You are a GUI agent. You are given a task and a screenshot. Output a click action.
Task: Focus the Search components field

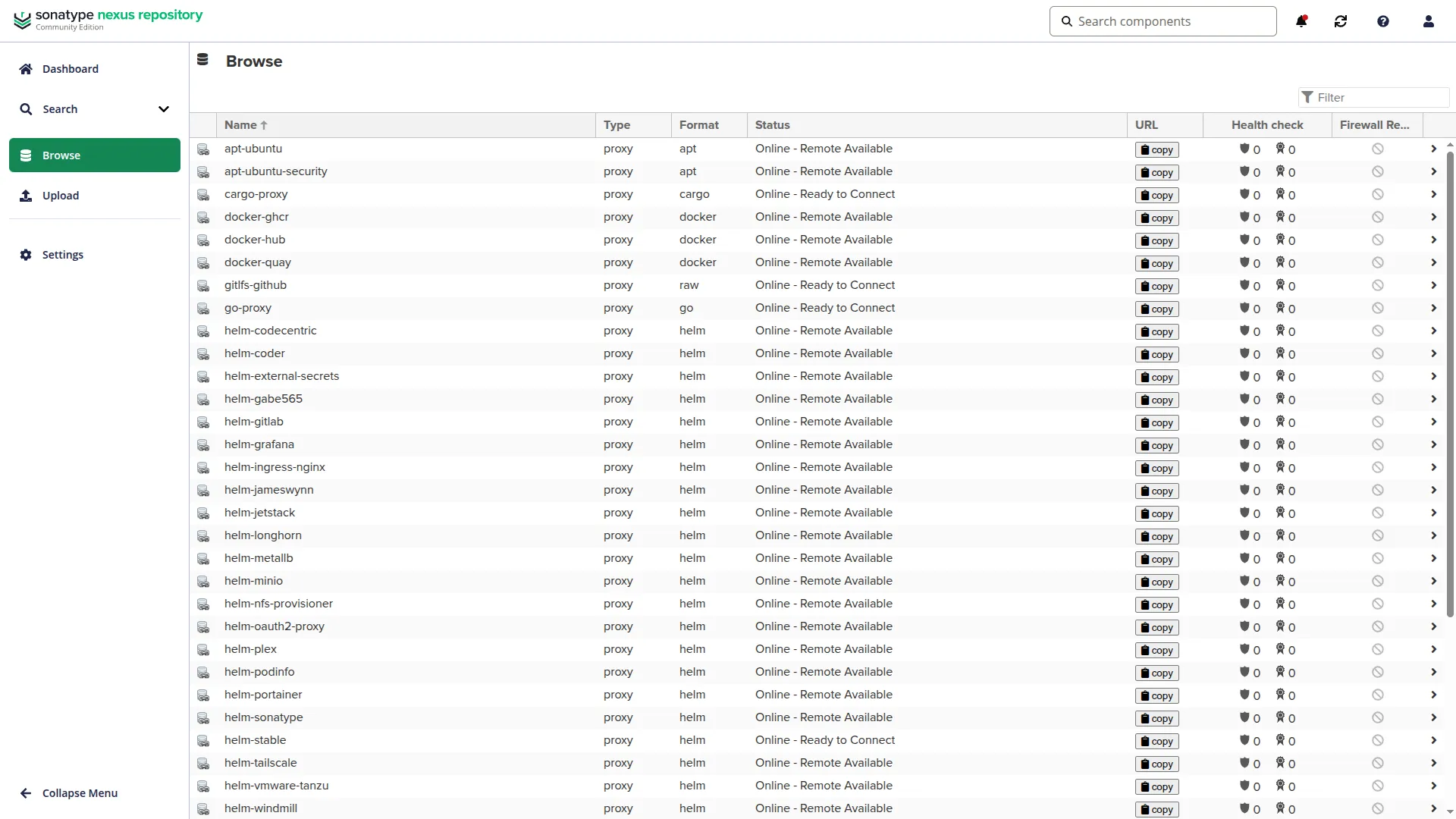(1163, 21)
